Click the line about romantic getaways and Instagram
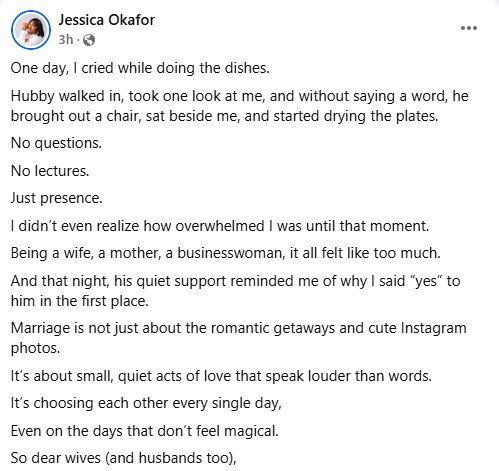 click(239, 328)
